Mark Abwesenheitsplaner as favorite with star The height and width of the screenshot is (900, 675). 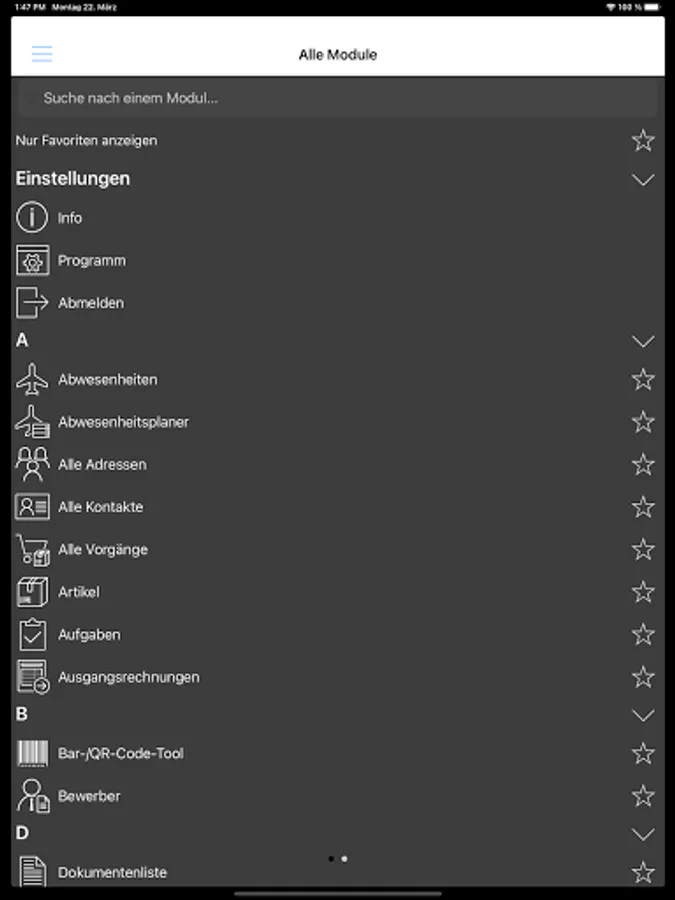pyautogui.click(x=643, y=422)
